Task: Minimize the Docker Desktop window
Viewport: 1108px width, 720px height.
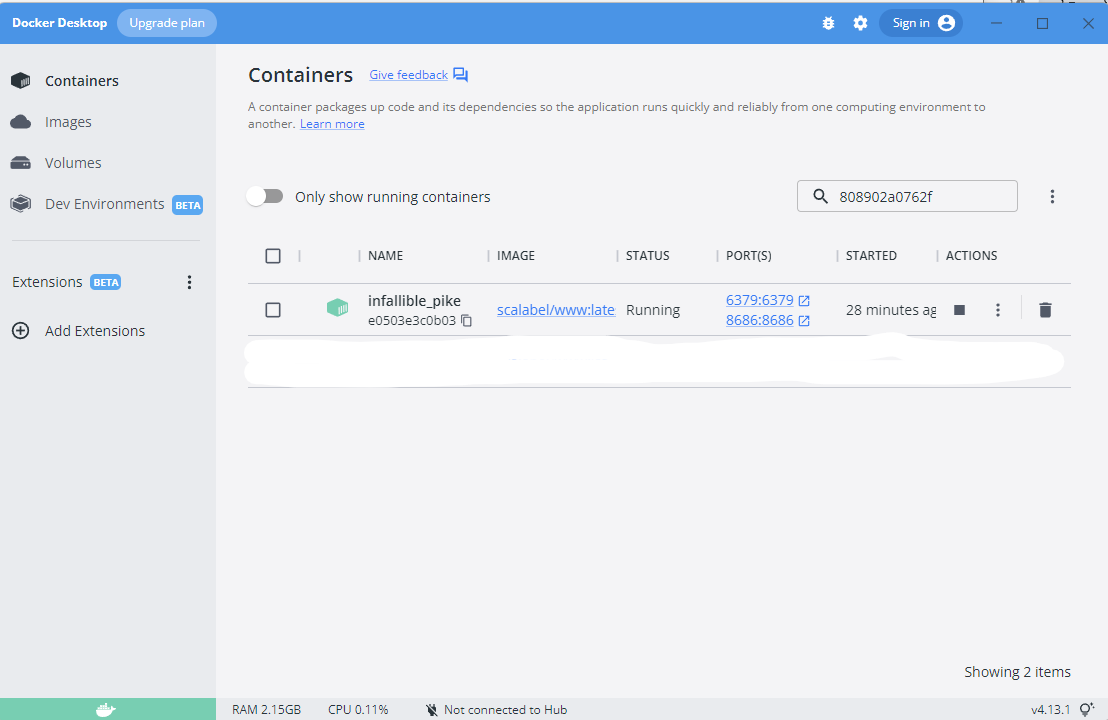Action: pyautogui.click(x=996, y=23)
